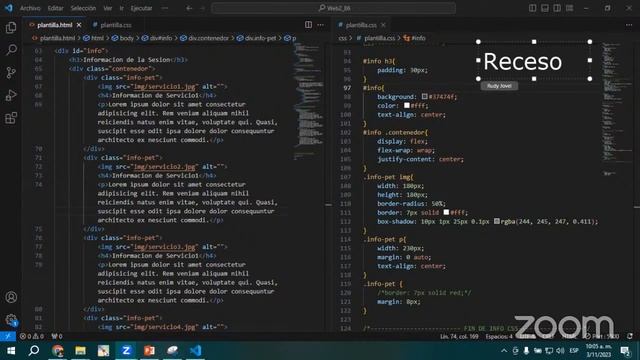Open the Ver menu

coord(108,8)
